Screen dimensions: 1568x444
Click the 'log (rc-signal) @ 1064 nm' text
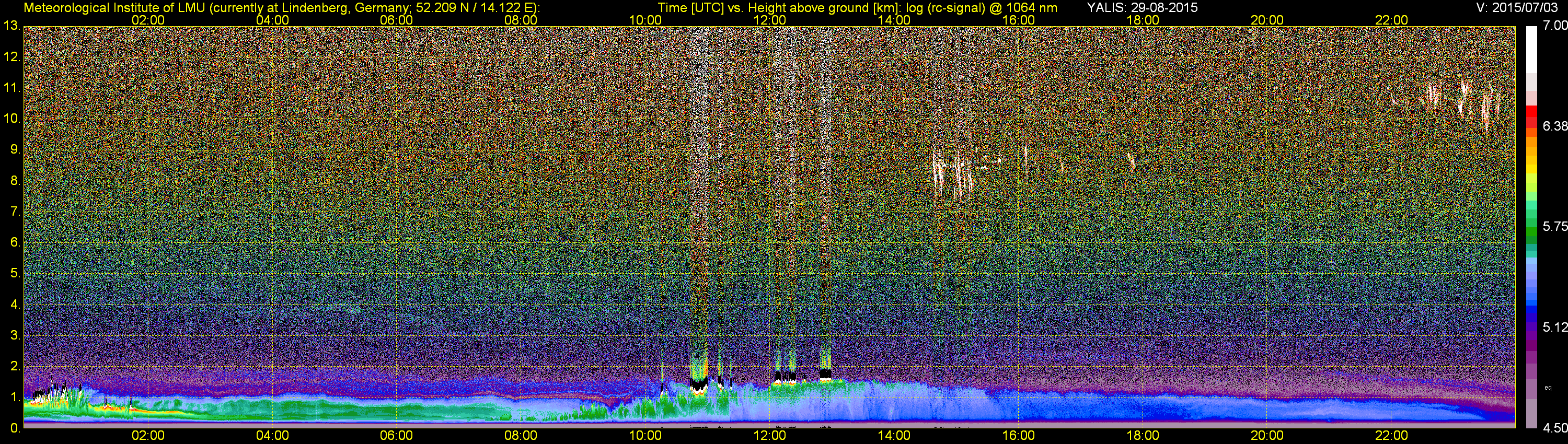981,7
